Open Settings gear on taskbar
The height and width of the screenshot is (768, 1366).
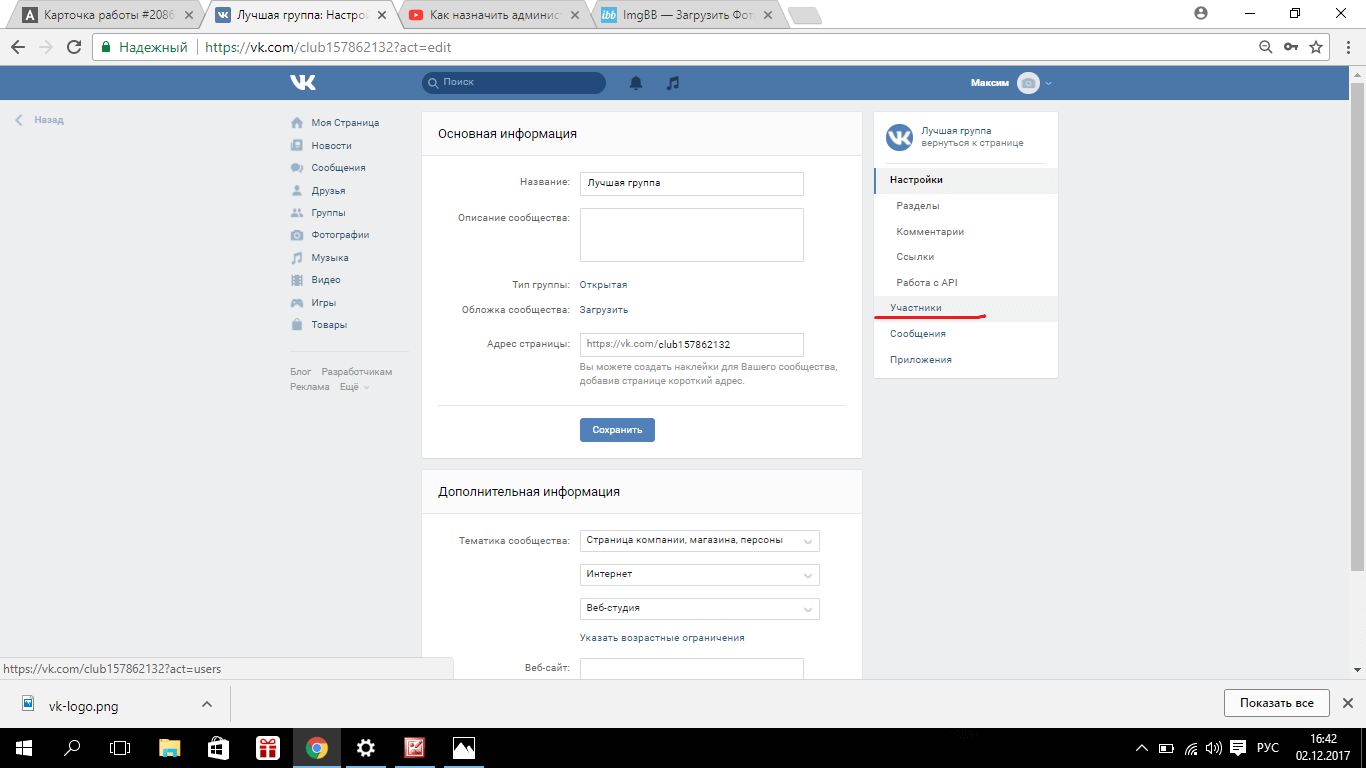[366, 747]
